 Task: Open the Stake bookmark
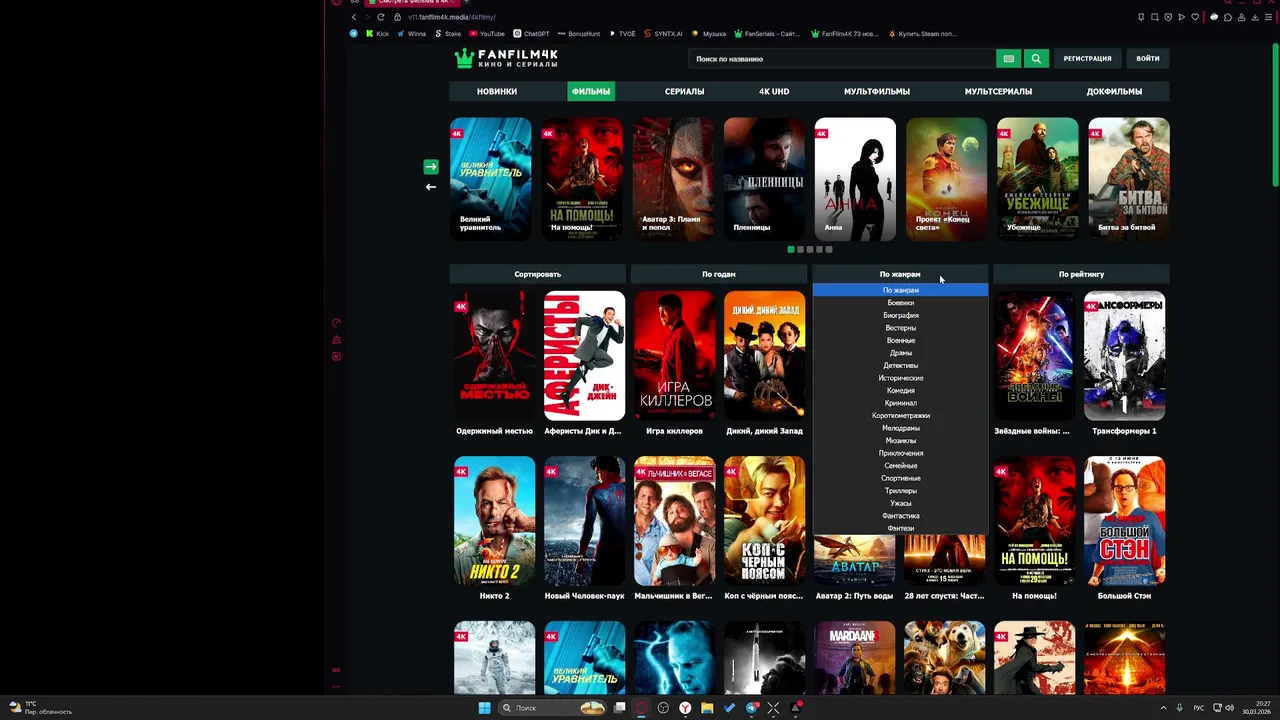[x=448, y=34]
